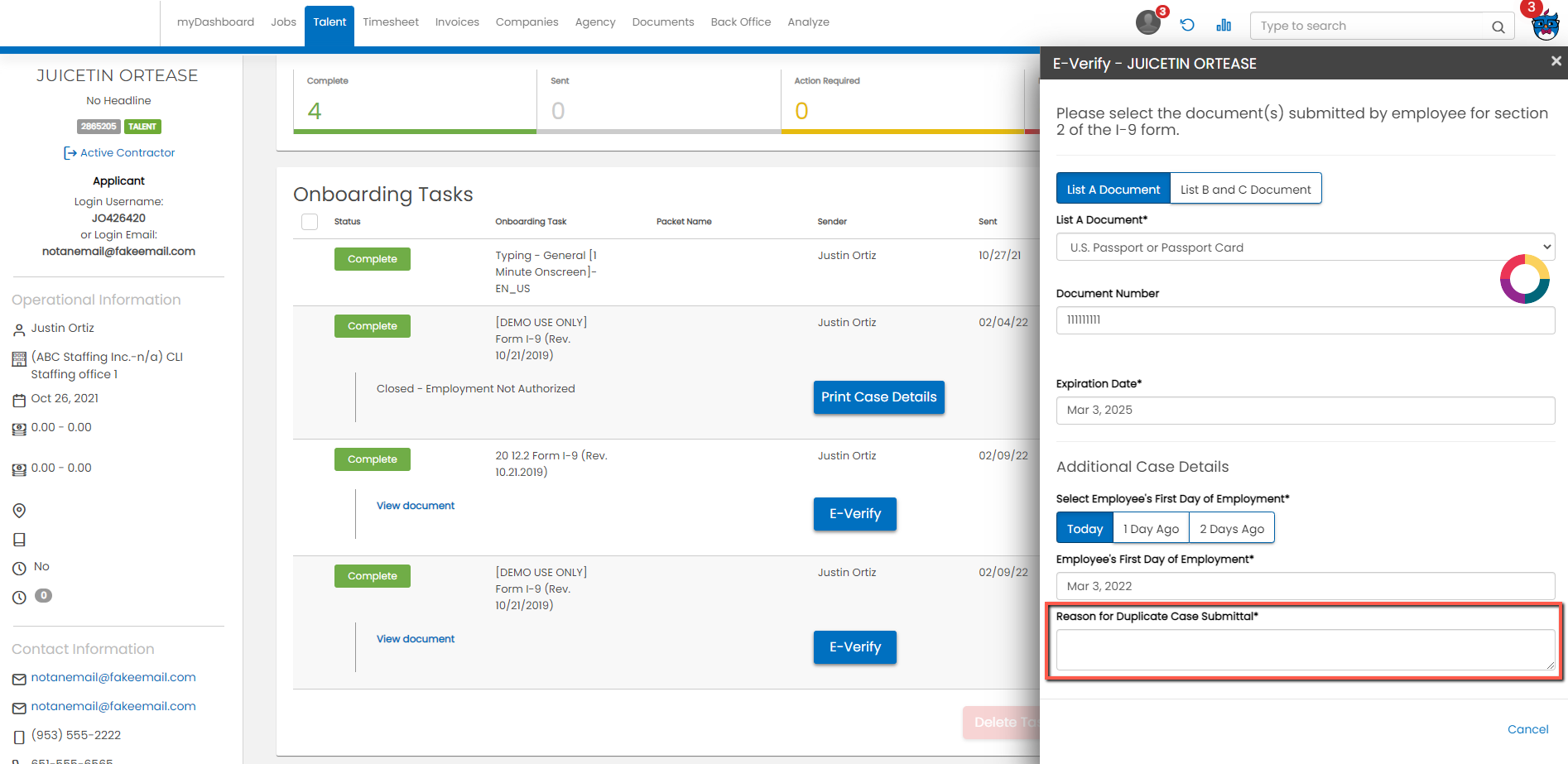The width and height of the screenshot is (1568, 764).
Task: Open the Back Office menu
Action: coord(741,22)
